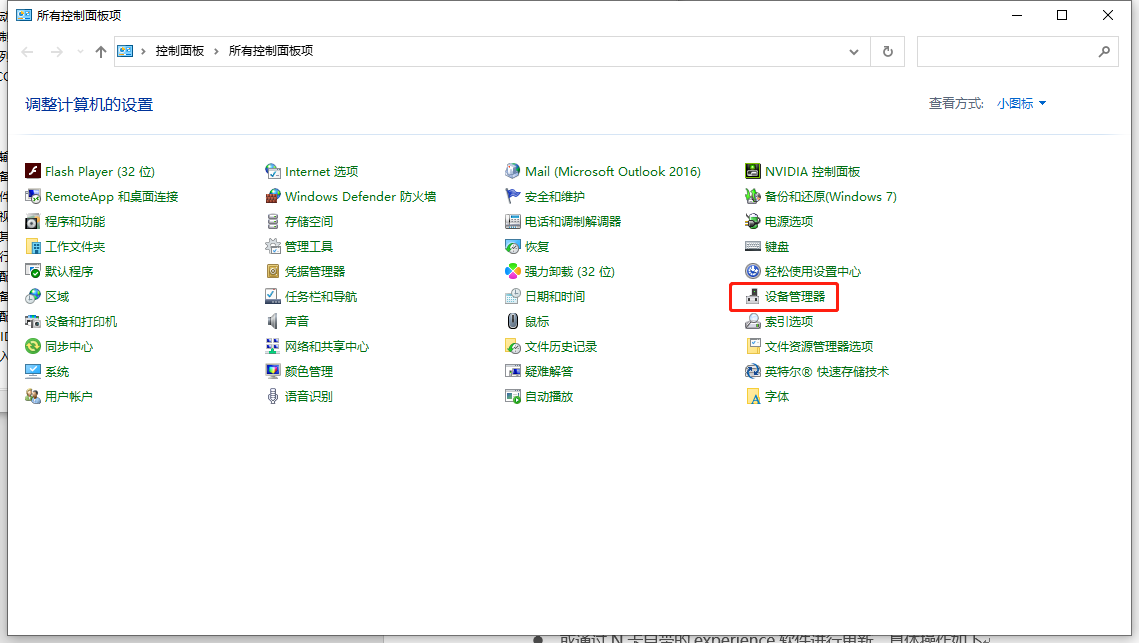Image resolution: width=1139 pixels, height=643 pixels.
Task: Open the 颜色管理 icon
Action: [x=272, y=371]
